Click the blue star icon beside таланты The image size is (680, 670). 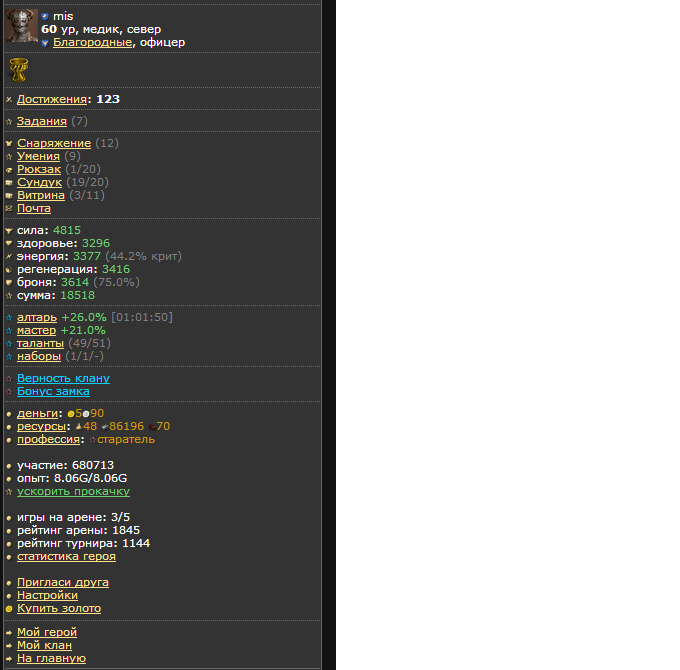click(9, 344)
